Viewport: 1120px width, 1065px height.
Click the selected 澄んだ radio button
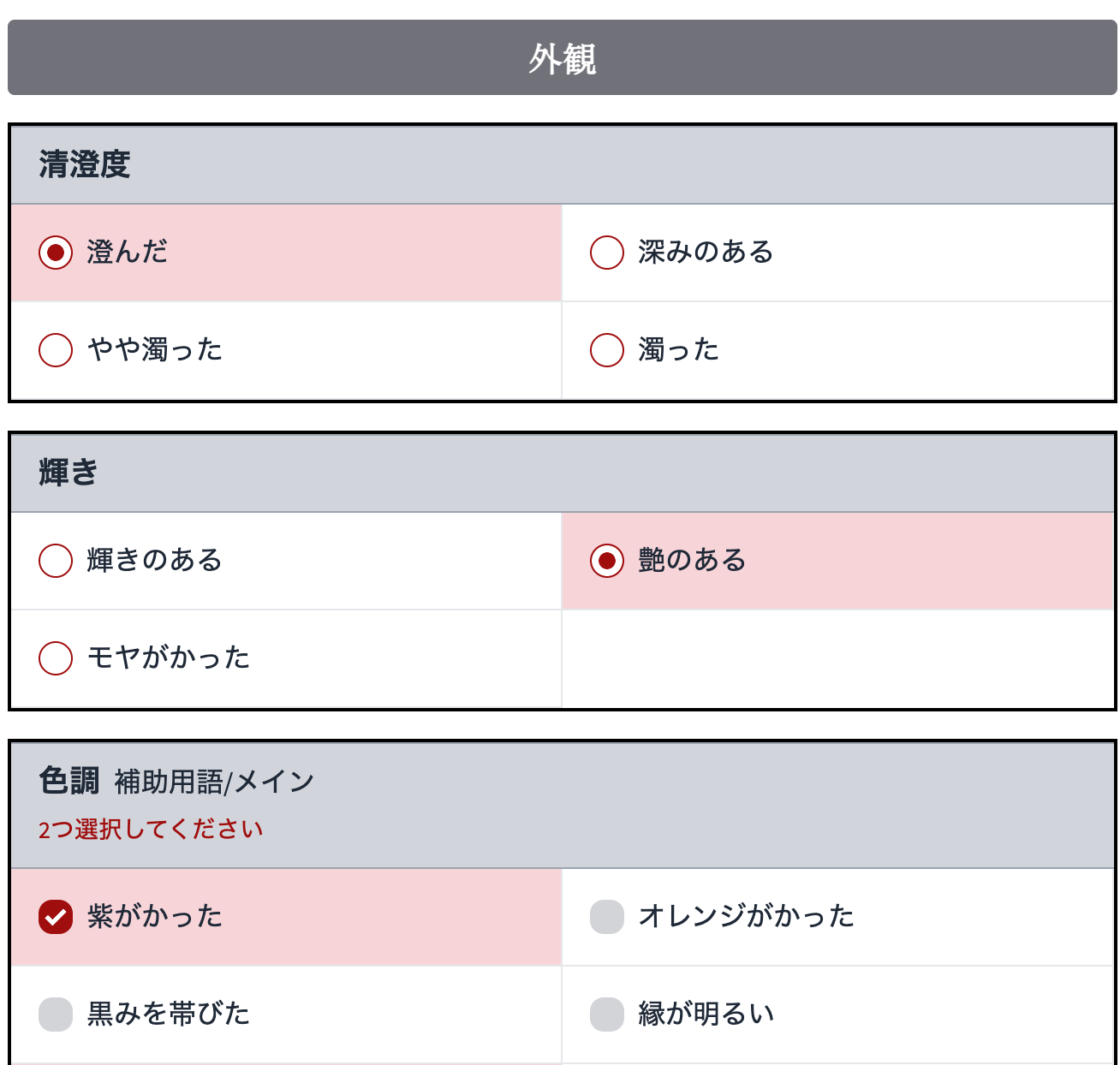click(56, 253)
